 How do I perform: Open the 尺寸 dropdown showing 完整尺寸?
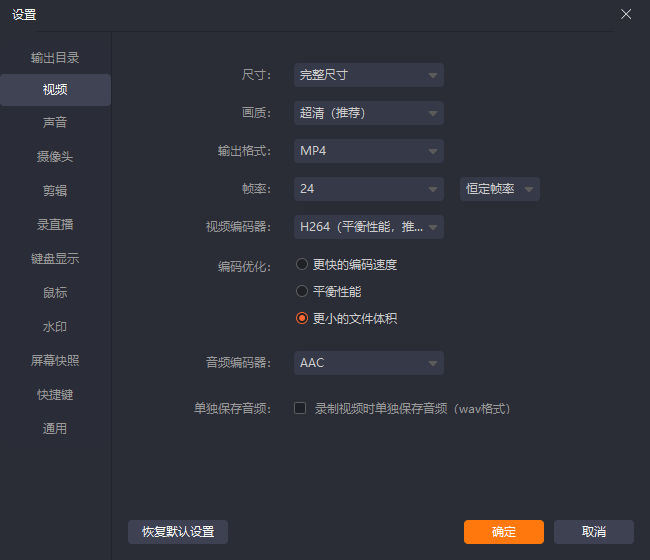368,75
